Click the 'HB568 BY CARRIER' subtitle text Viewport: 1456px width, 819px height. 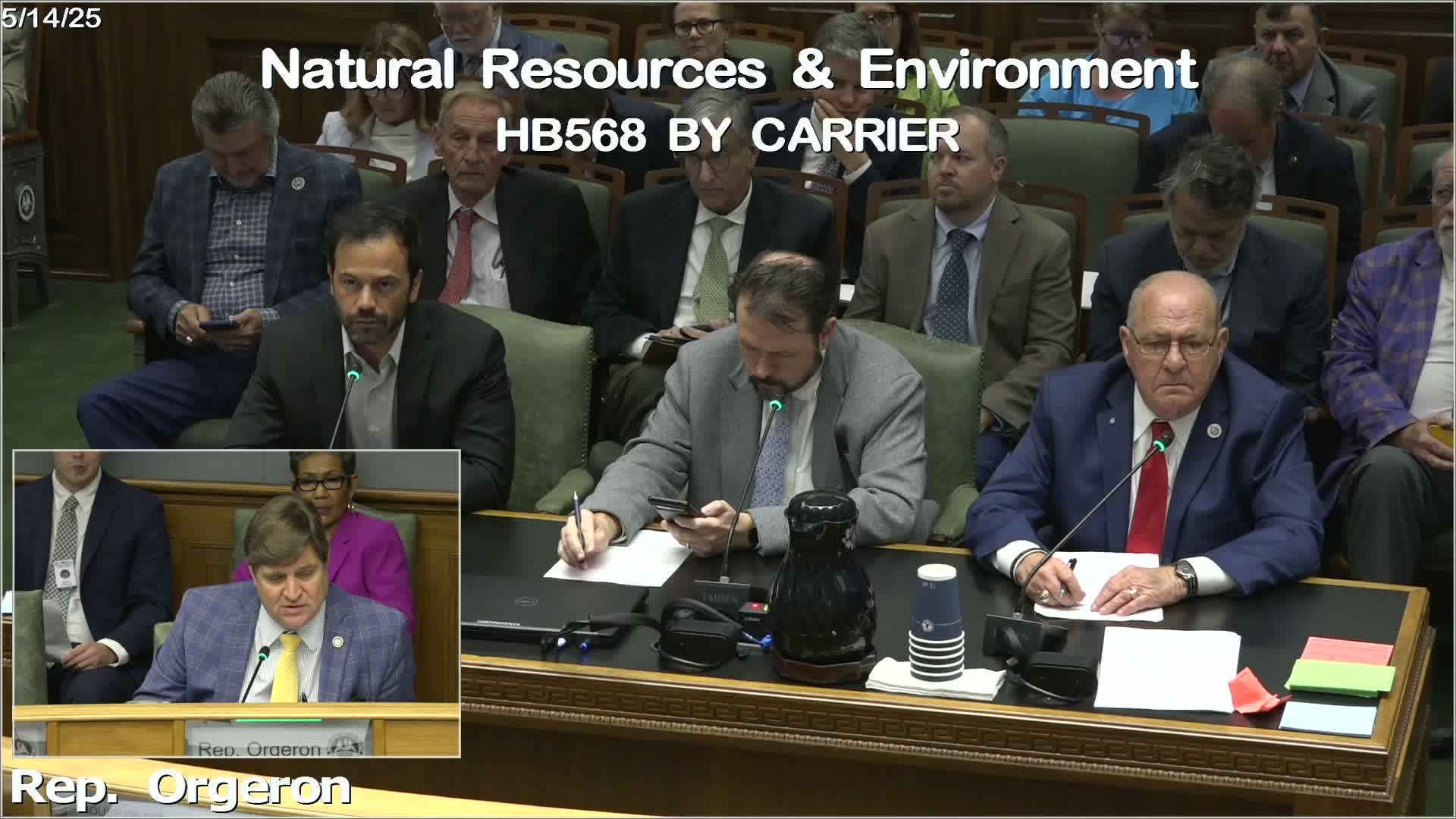[728, 135]
